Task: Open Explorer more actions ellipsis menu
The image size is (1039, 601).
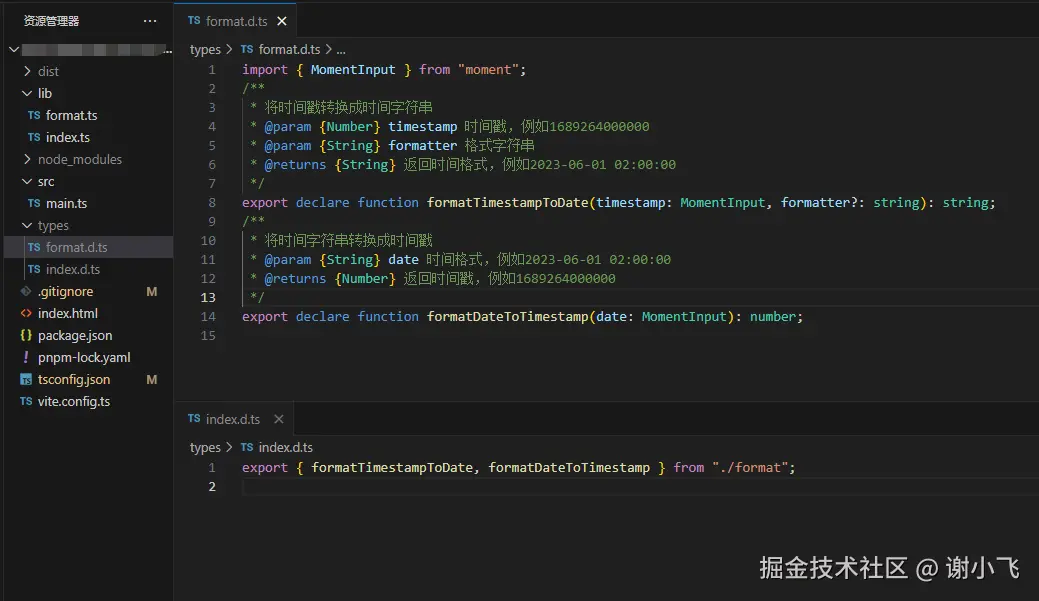Action: click(150, 21)
